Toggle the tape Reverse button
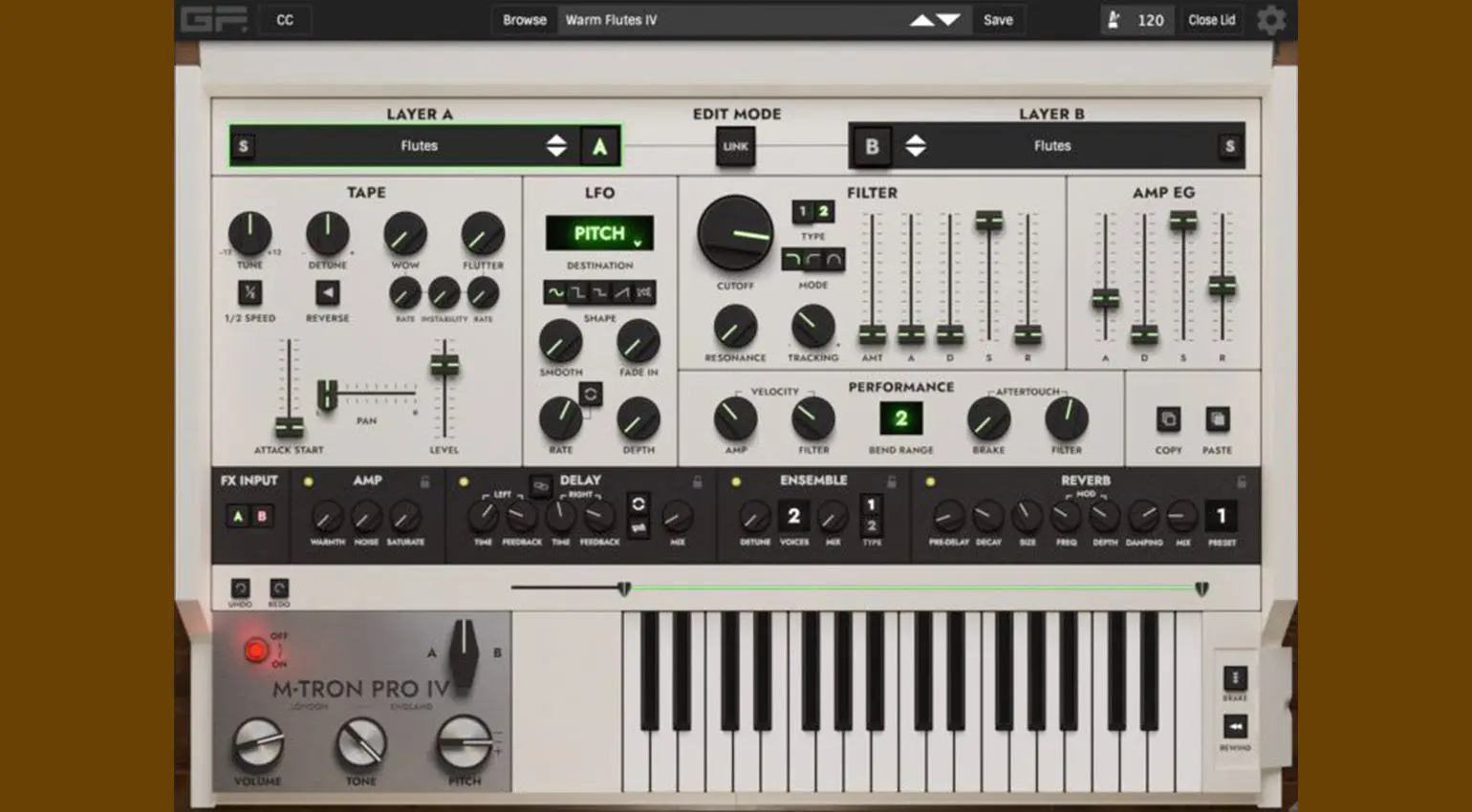 pos(327,293)
